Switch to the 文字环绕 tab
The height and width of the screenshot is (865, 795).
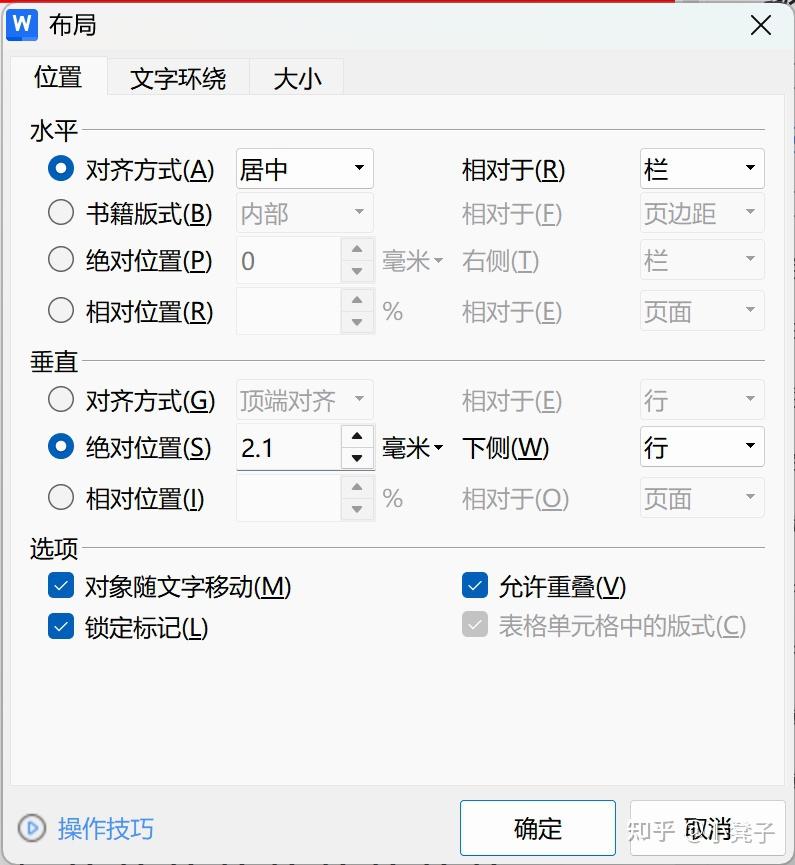click(178, 77)
